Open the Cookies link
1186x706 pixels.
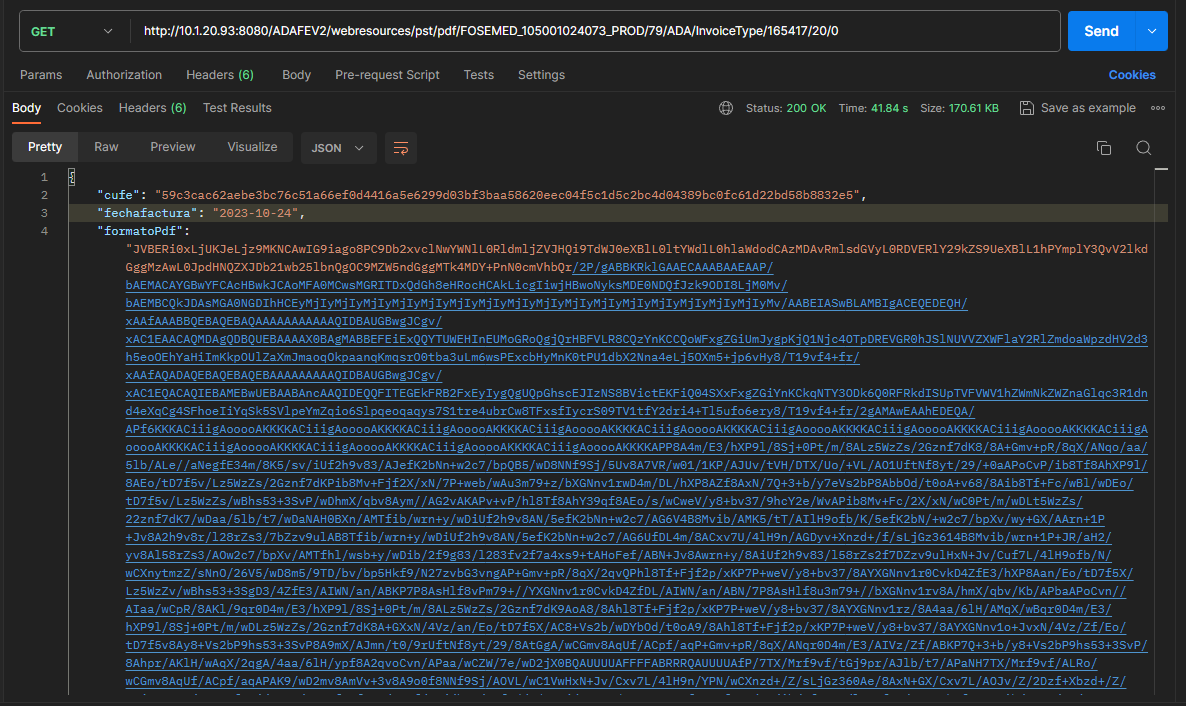coord(1132,75)
